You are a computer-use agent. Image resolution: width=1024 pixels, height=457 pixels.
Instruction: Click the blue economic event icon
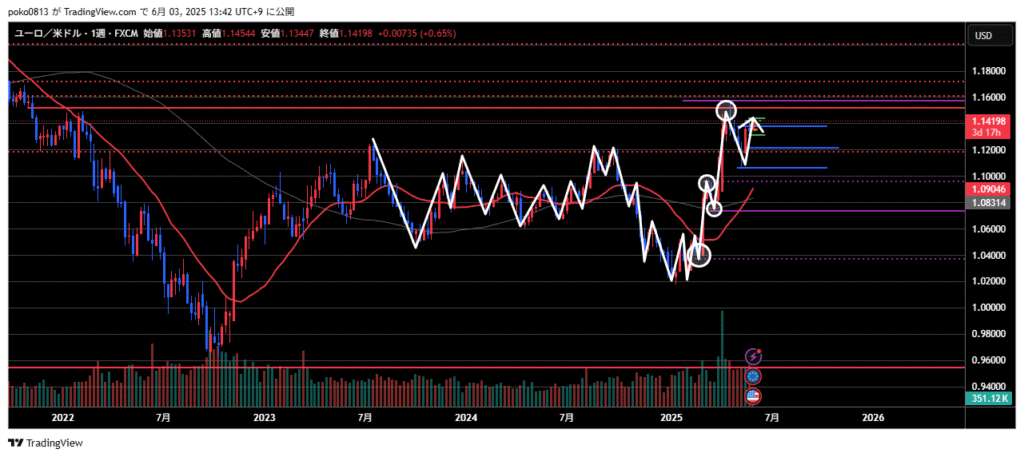pos(753,376)
